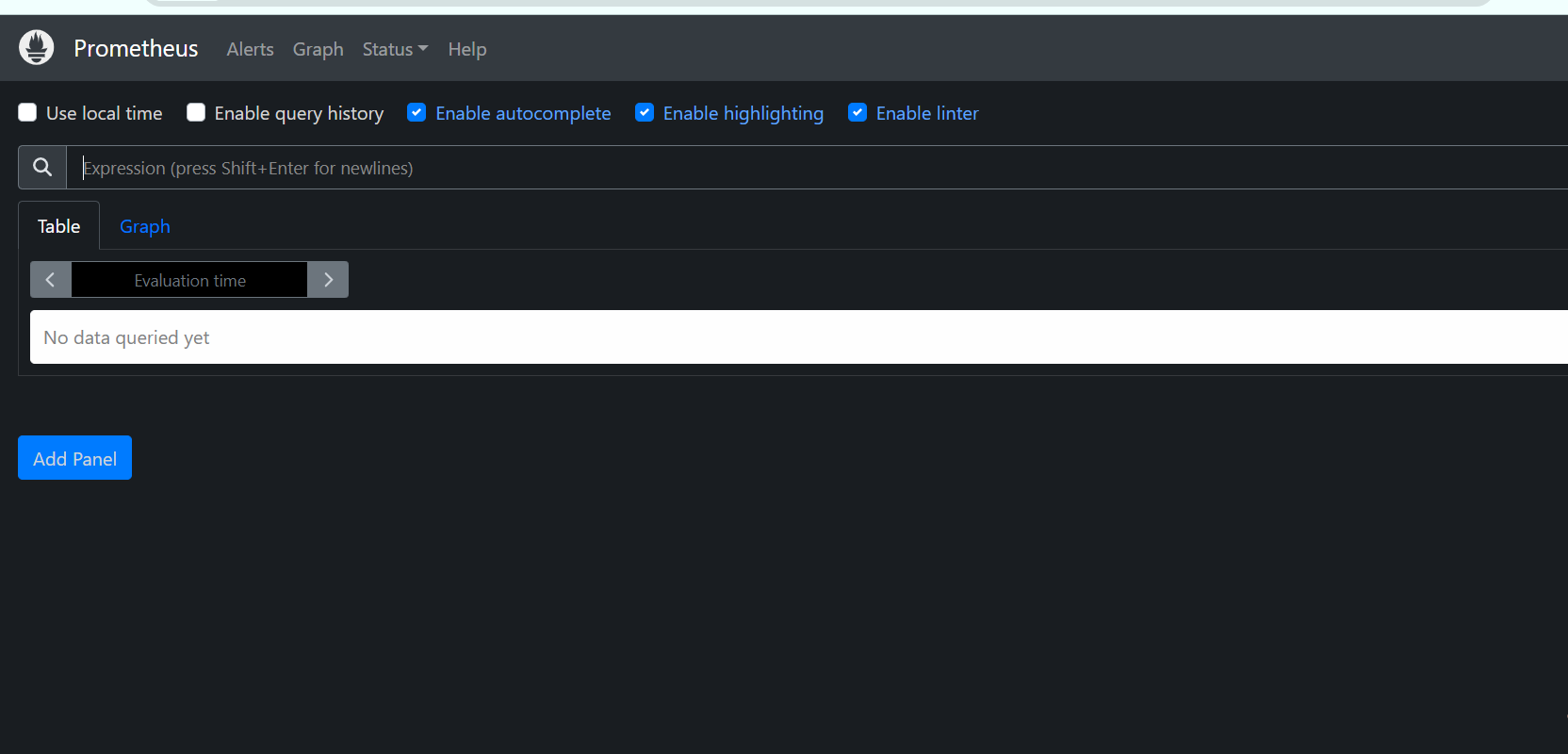Click the 'No data queried yet' message
1568x754 pixels.
pos(126,337)
